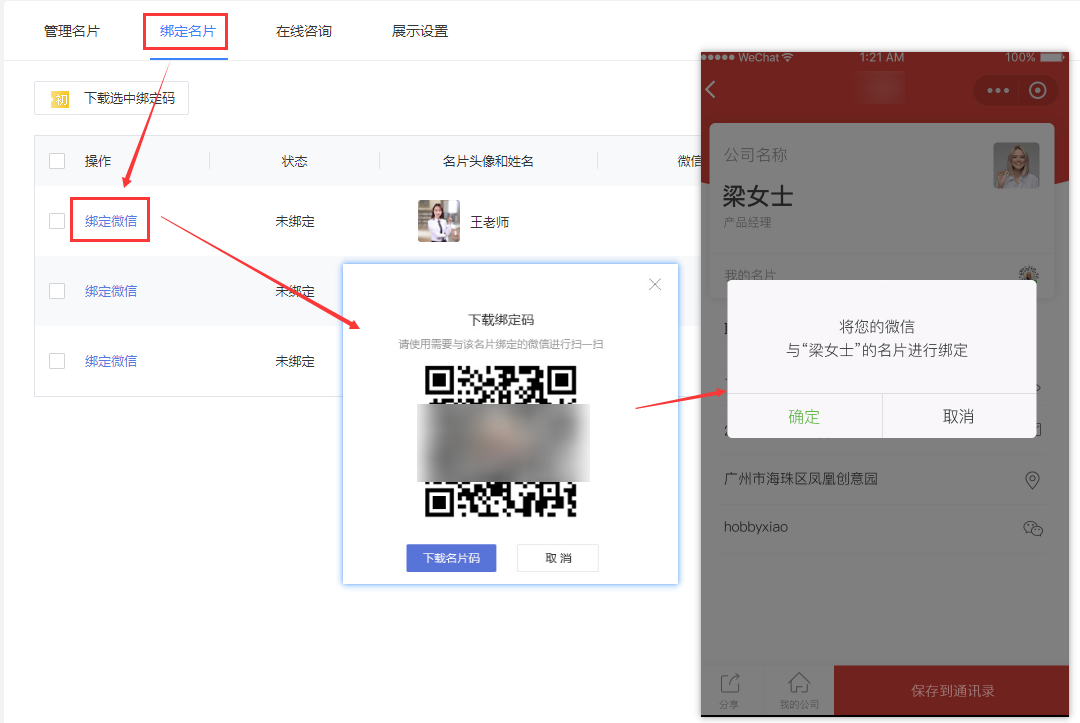
Task: Tap the 1:21 AM clock in the phone status bar
Action: coord(882,58)
